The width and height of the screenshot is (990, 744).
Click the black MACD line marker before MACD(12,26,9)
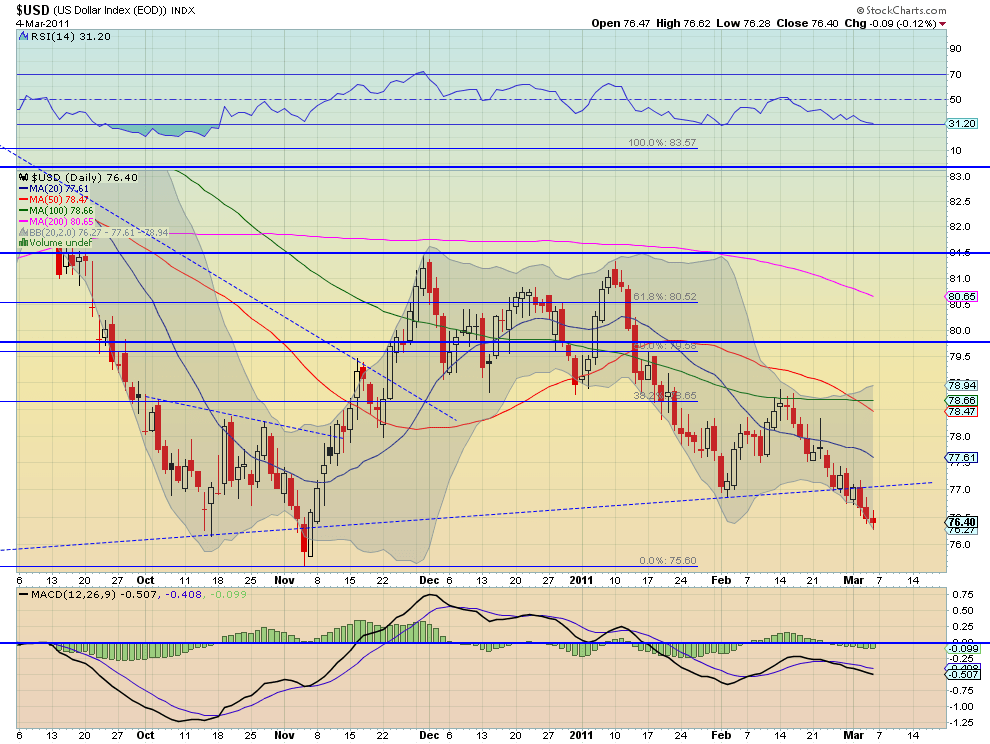24,594
